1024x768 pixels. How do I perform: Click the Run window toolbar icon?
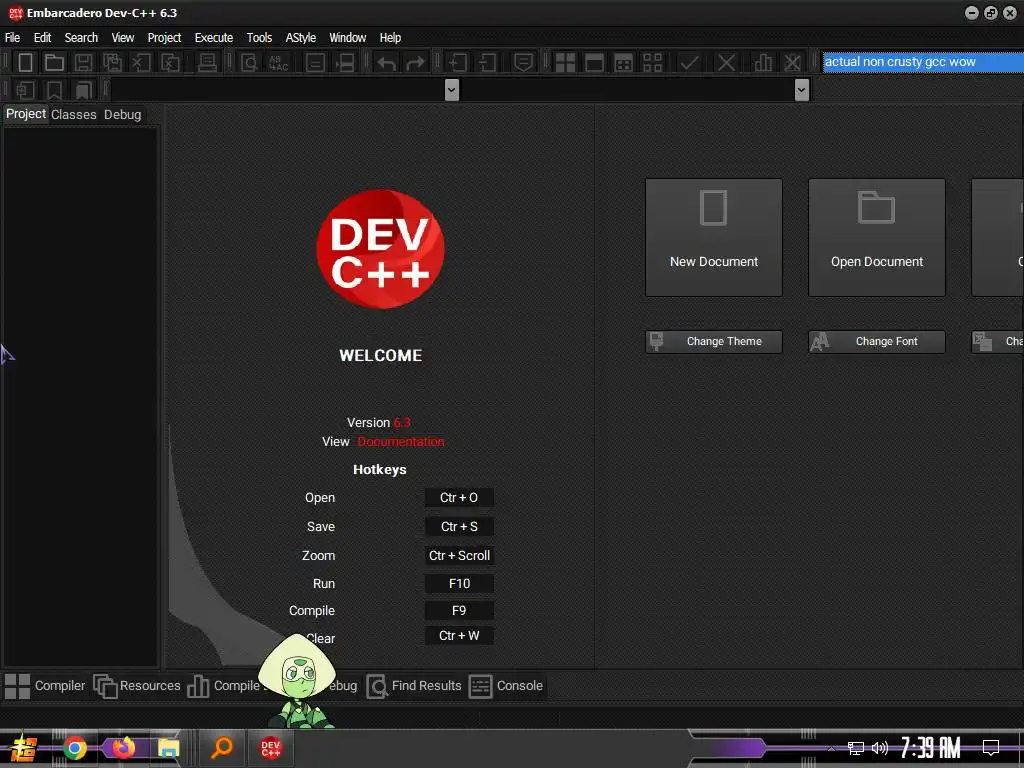click(594, 63)
